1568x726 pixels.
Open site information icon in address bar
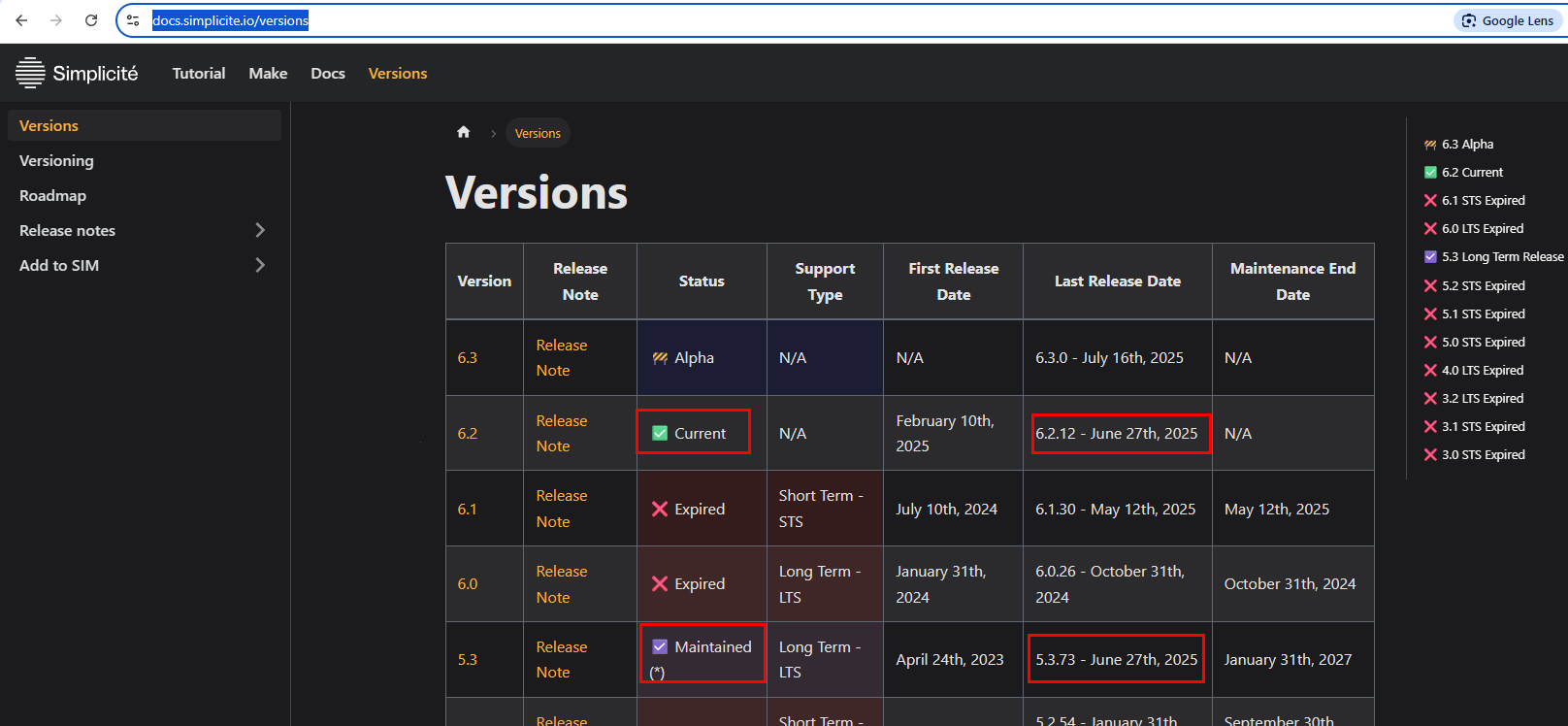point(133,20)
